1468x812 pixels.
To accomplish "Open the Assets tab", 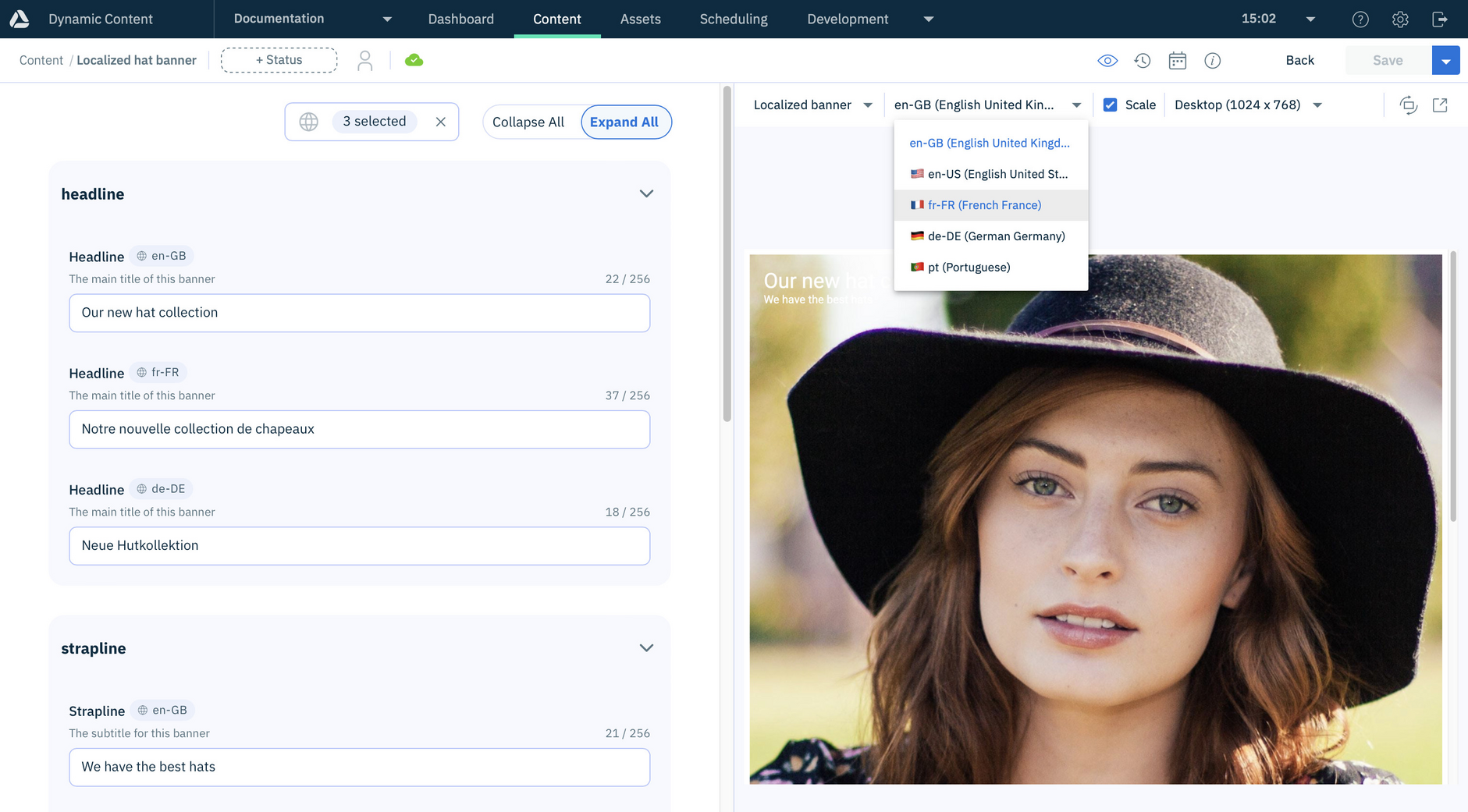I will tap(641, 20).
